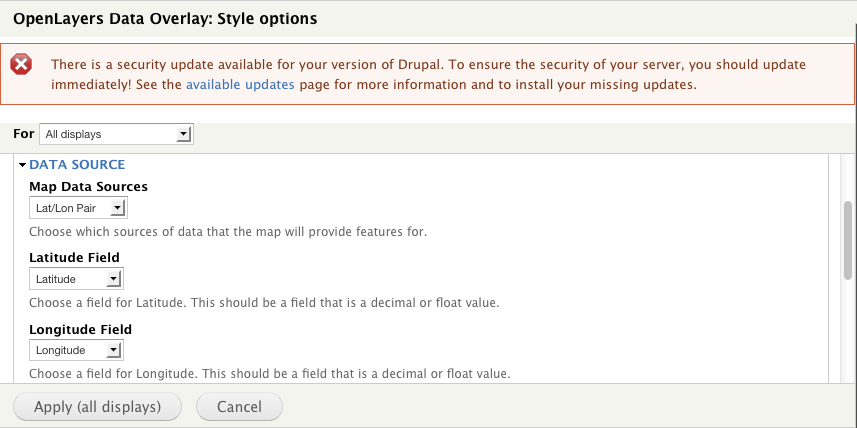The image size is (857, 428).
Task: Open the Latitude field dropdown
Action: tap(76, 279)
